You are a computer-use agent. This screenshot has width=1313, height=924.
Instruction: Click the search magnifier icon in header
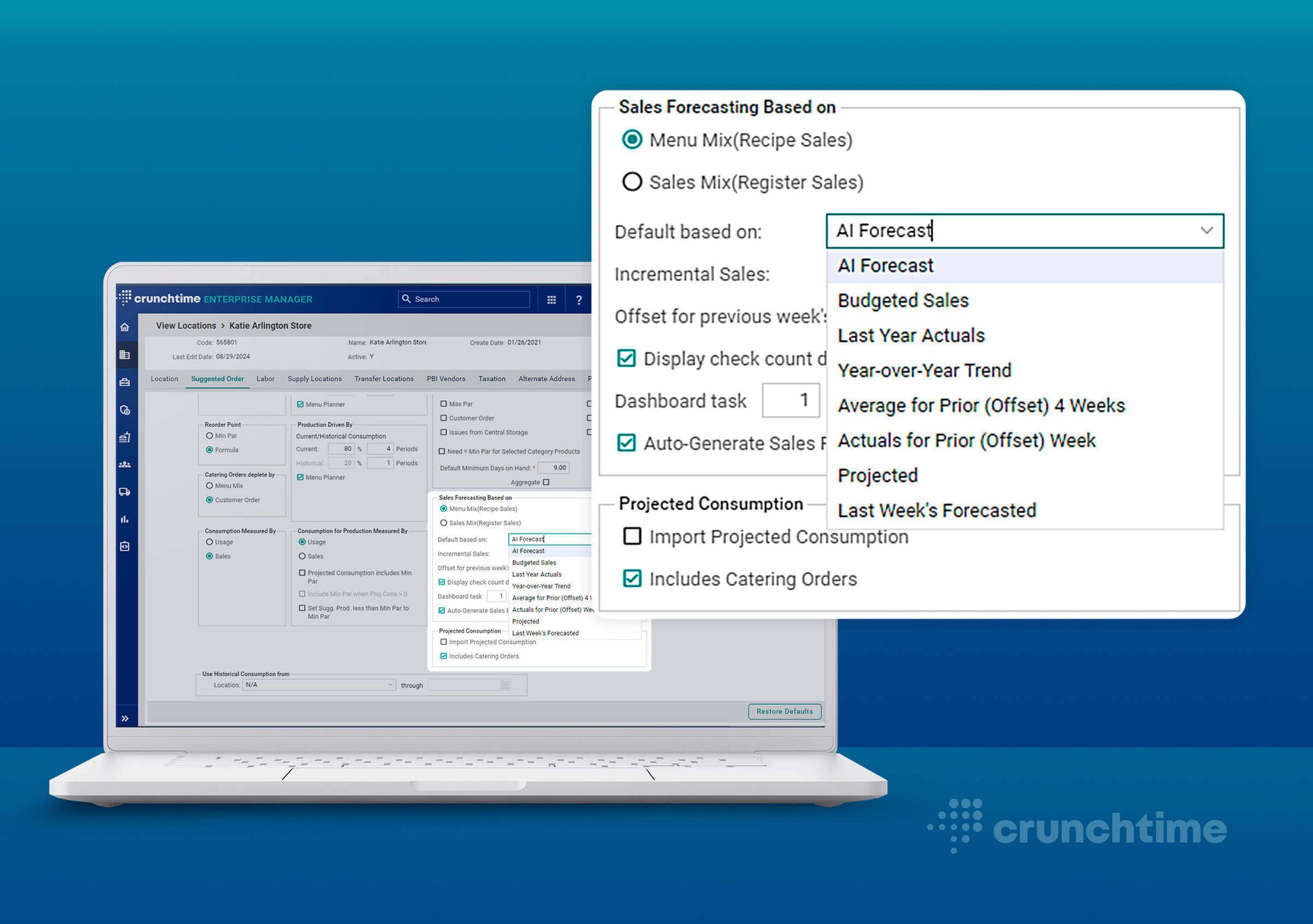click(404, 299)
